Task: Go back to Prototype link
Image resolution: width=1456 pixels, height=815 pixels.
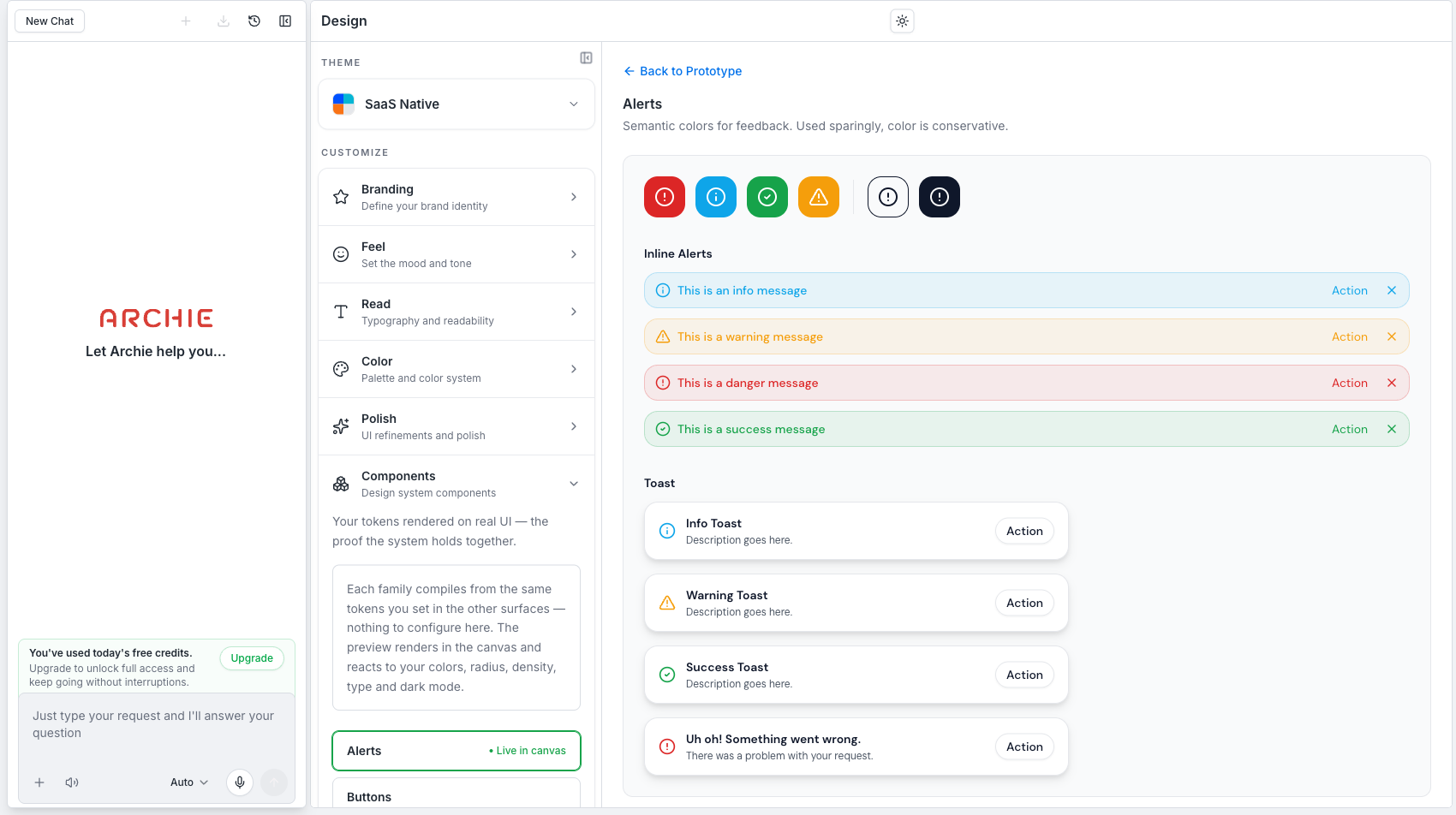Action: click(683, 71)
